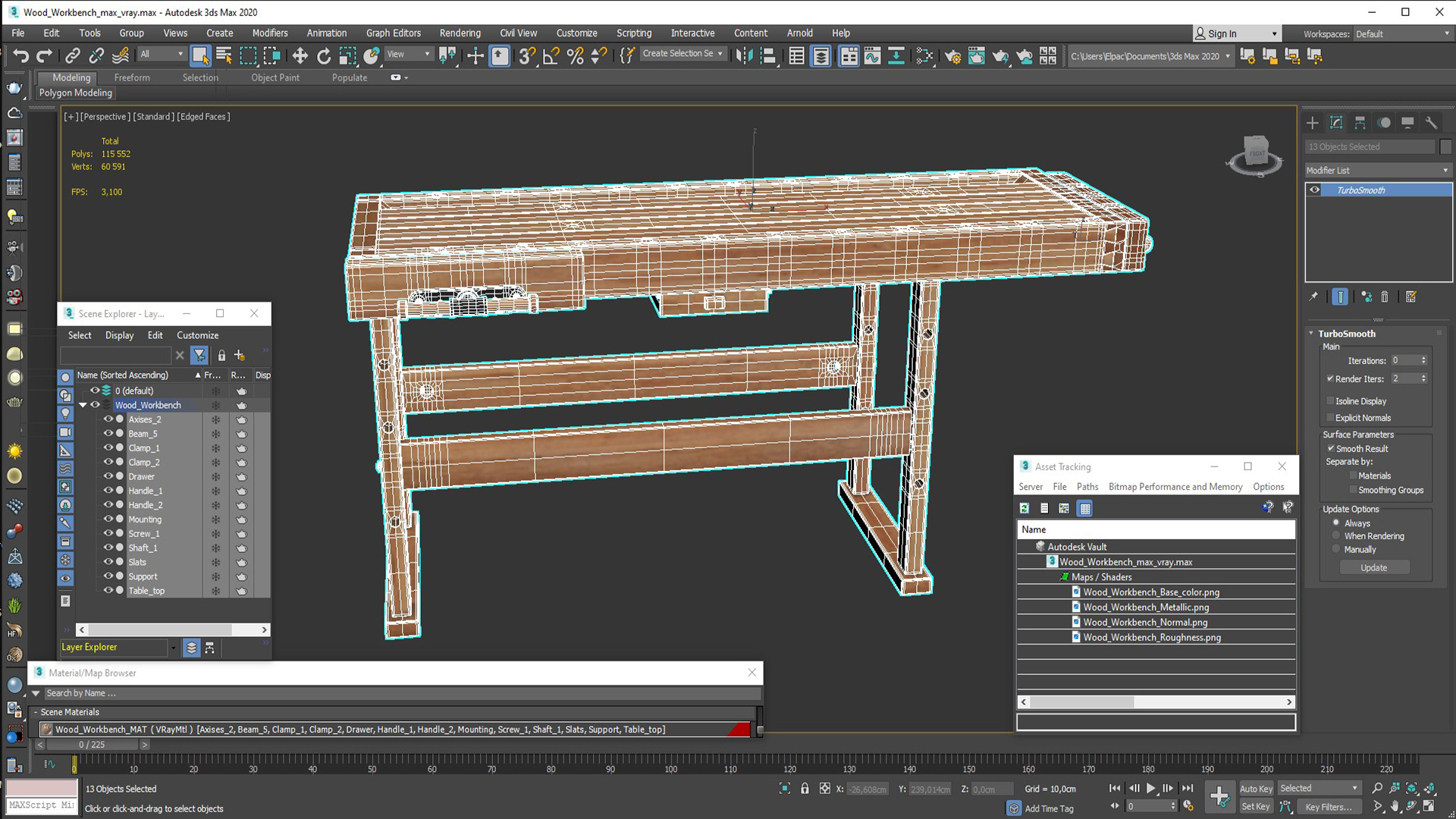This screenshot has width=1456, height=819.
Task: Toggle the TurboSmooth modifier eye icon
Action: coord(1315,190)
